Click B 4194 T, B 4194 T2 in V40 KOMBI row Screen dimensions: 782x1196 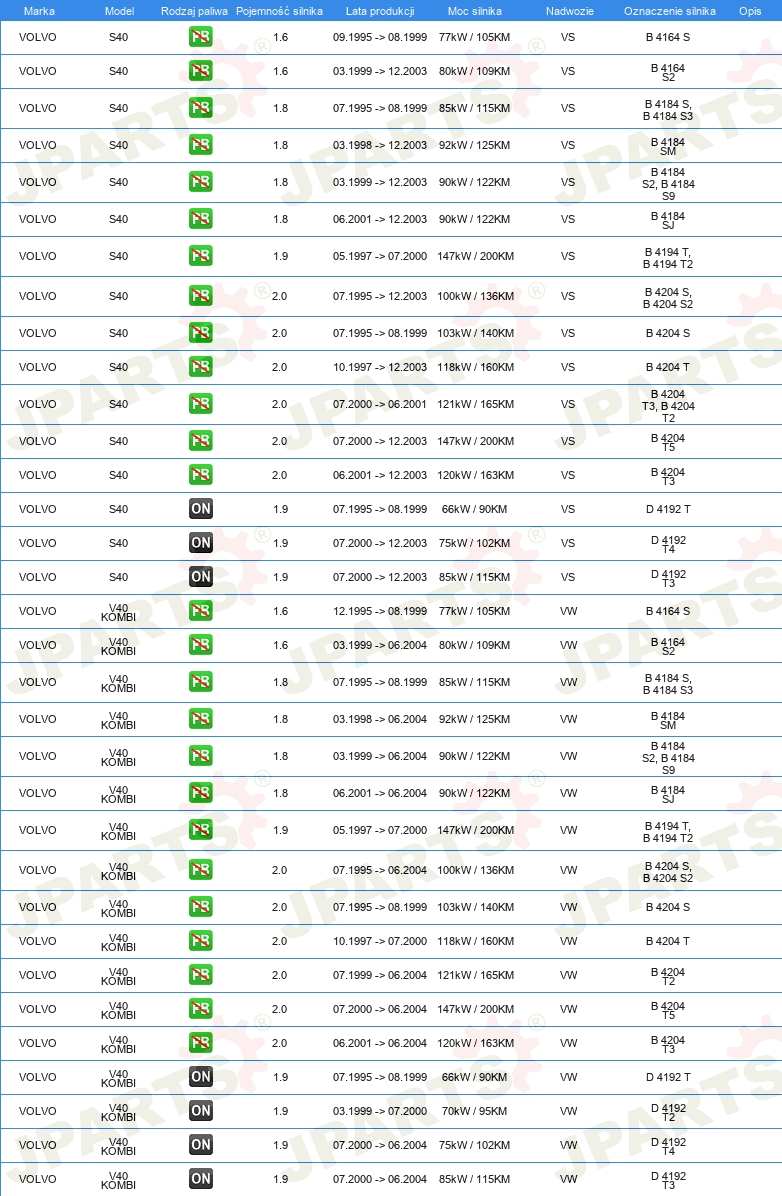pos(668,832)
